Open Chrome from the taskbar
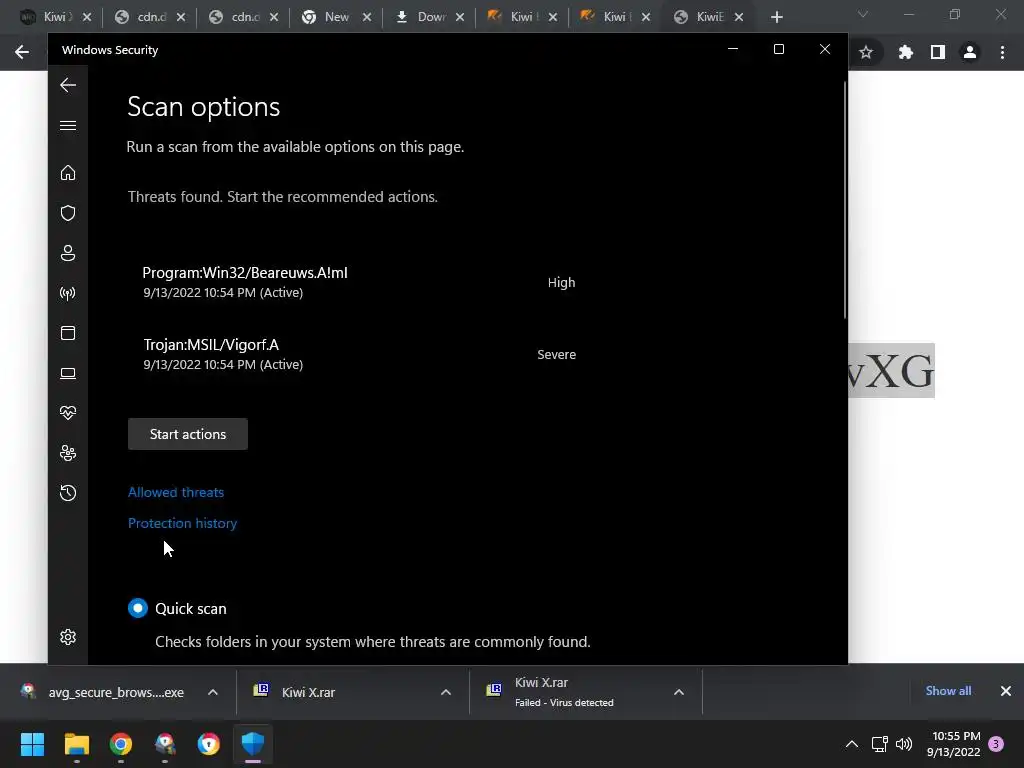Image resolution: width=1024 pixels, height=768 pixels. (x=121, y=744)
